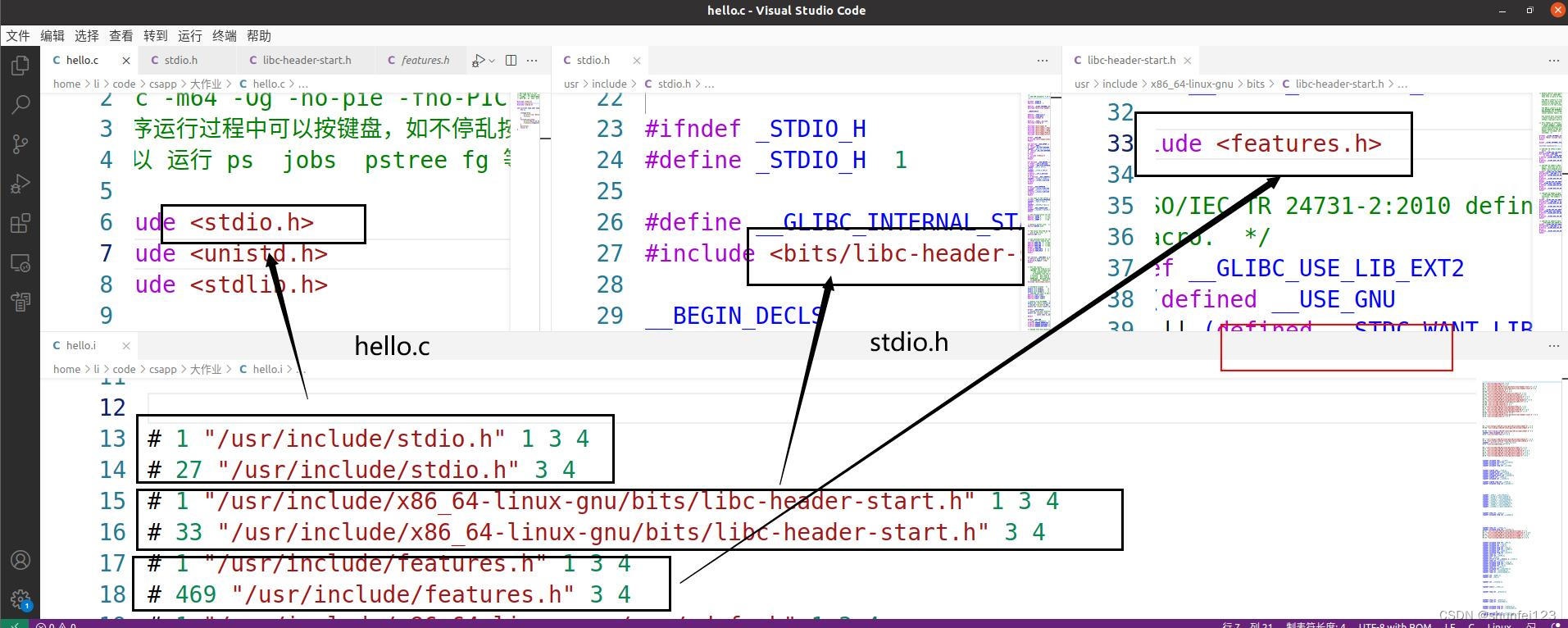Close the hello.c tab
Image resolution: width=1568 pixels, height=628 pixels.
[x=126, y=61]
